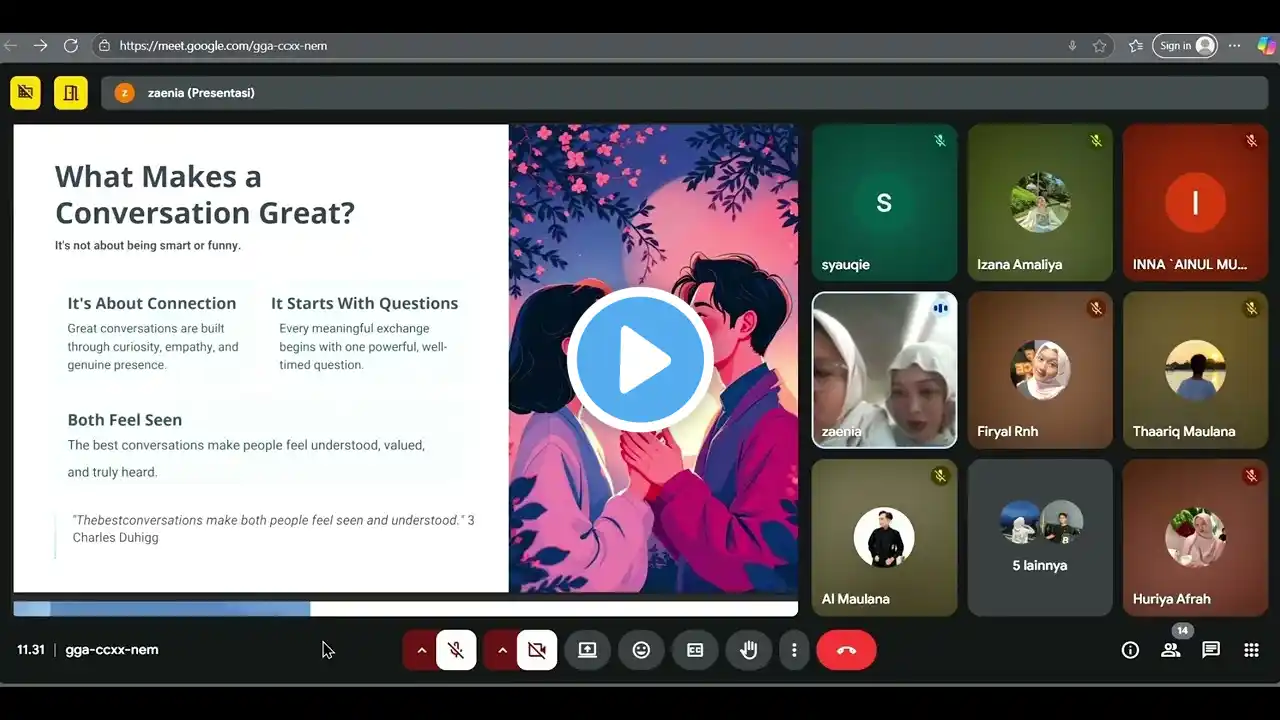Open the browser settings and more menu
The image size is (1280, 720).
pos(1235,46)
